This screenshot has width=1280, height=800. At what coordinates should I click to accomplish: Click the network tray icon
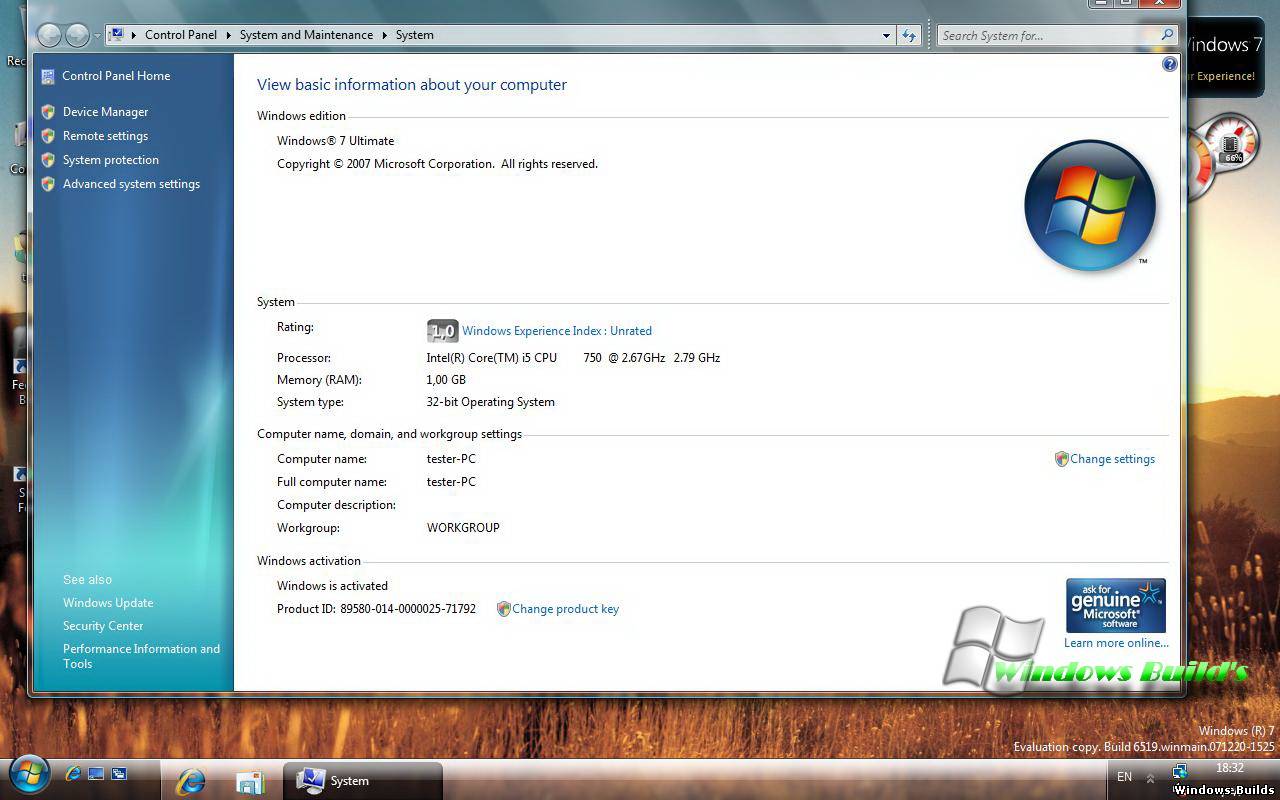[1179, 772]
